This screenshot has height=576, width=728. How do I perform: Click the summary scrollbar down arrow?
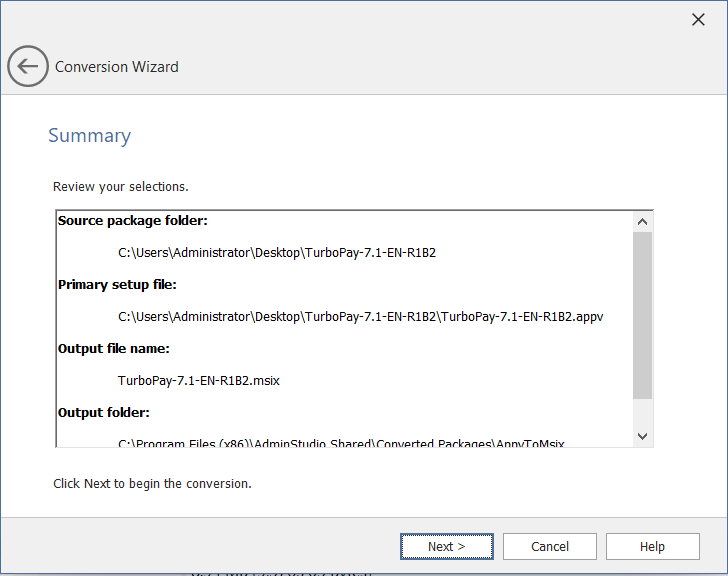point(642,436)
